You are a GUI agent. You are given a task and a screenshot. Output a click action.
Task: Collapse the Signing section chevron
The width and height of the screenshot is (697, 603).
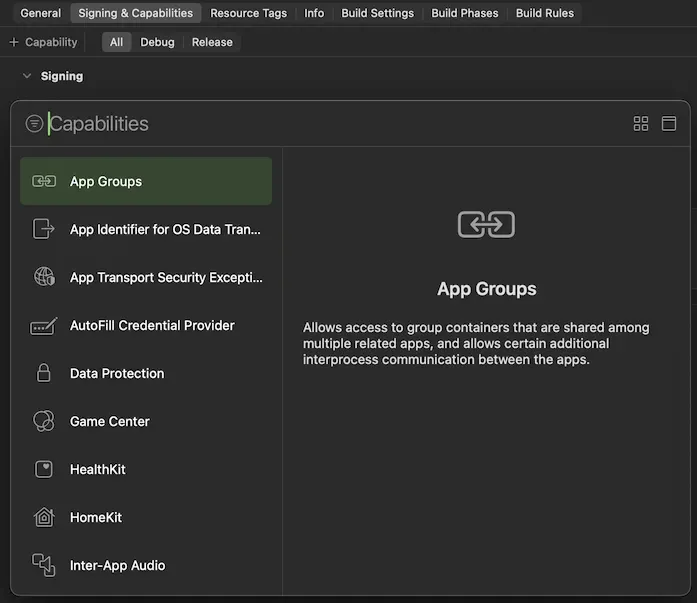pyautogui.click(x=27, y=76)
